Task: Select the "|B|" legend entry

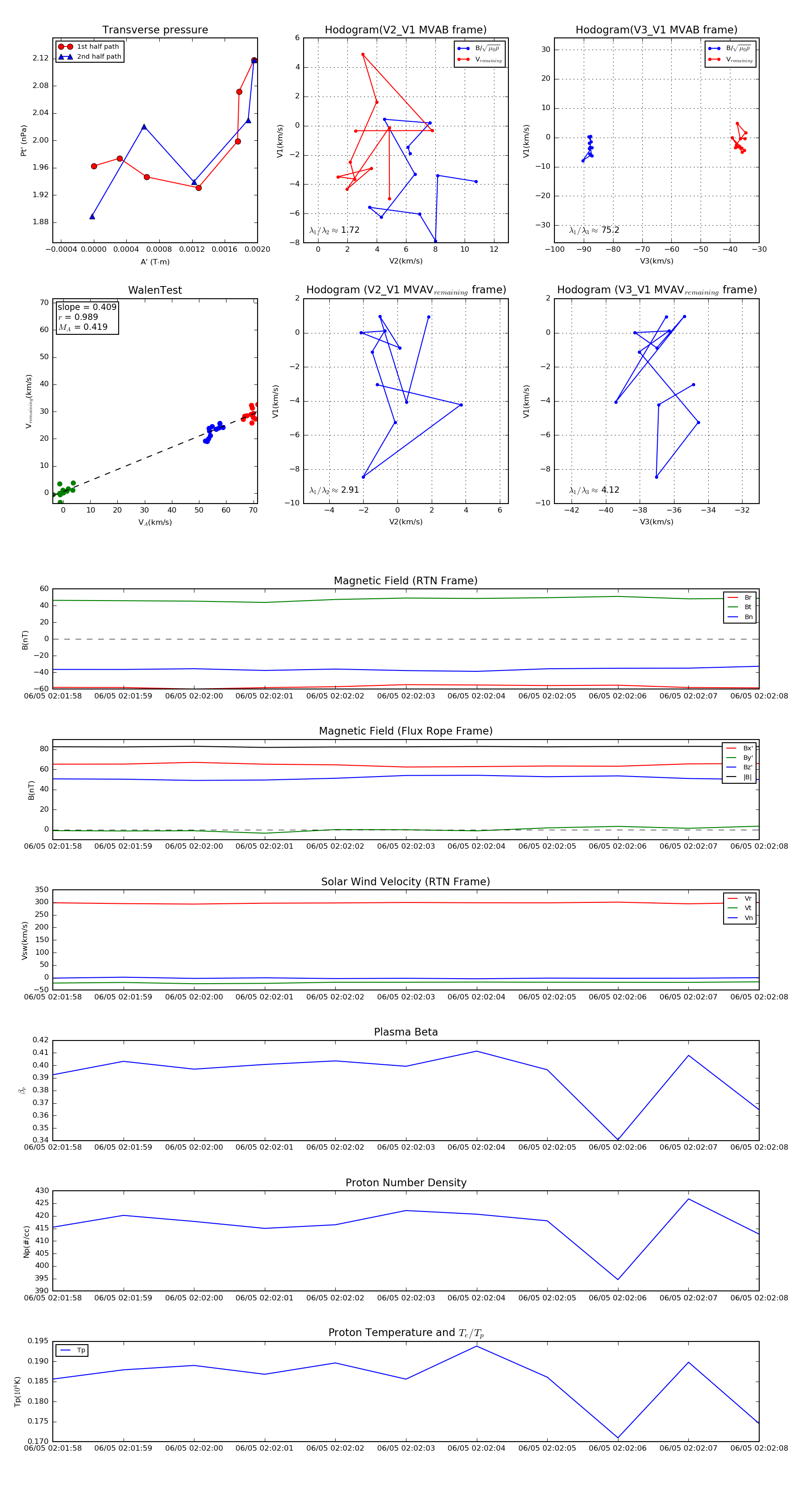Action: click(740, 777)
